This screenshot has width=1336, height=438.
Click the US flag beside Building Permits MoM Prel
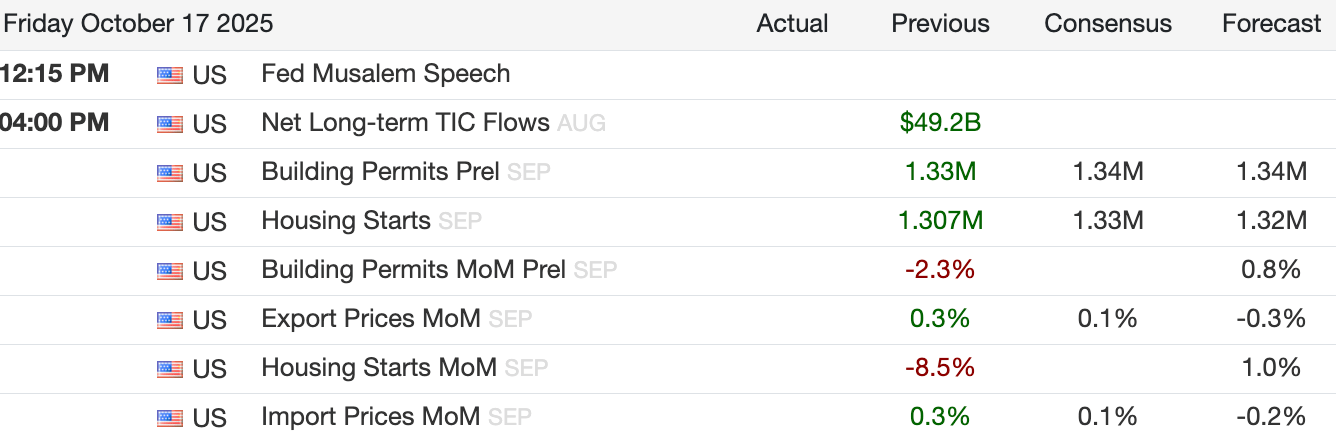click(170, 271)
